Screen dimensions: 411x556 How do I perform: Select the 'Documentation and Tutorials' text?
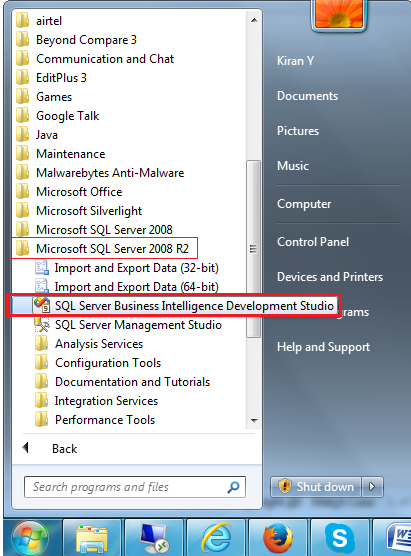click(132, 382)
